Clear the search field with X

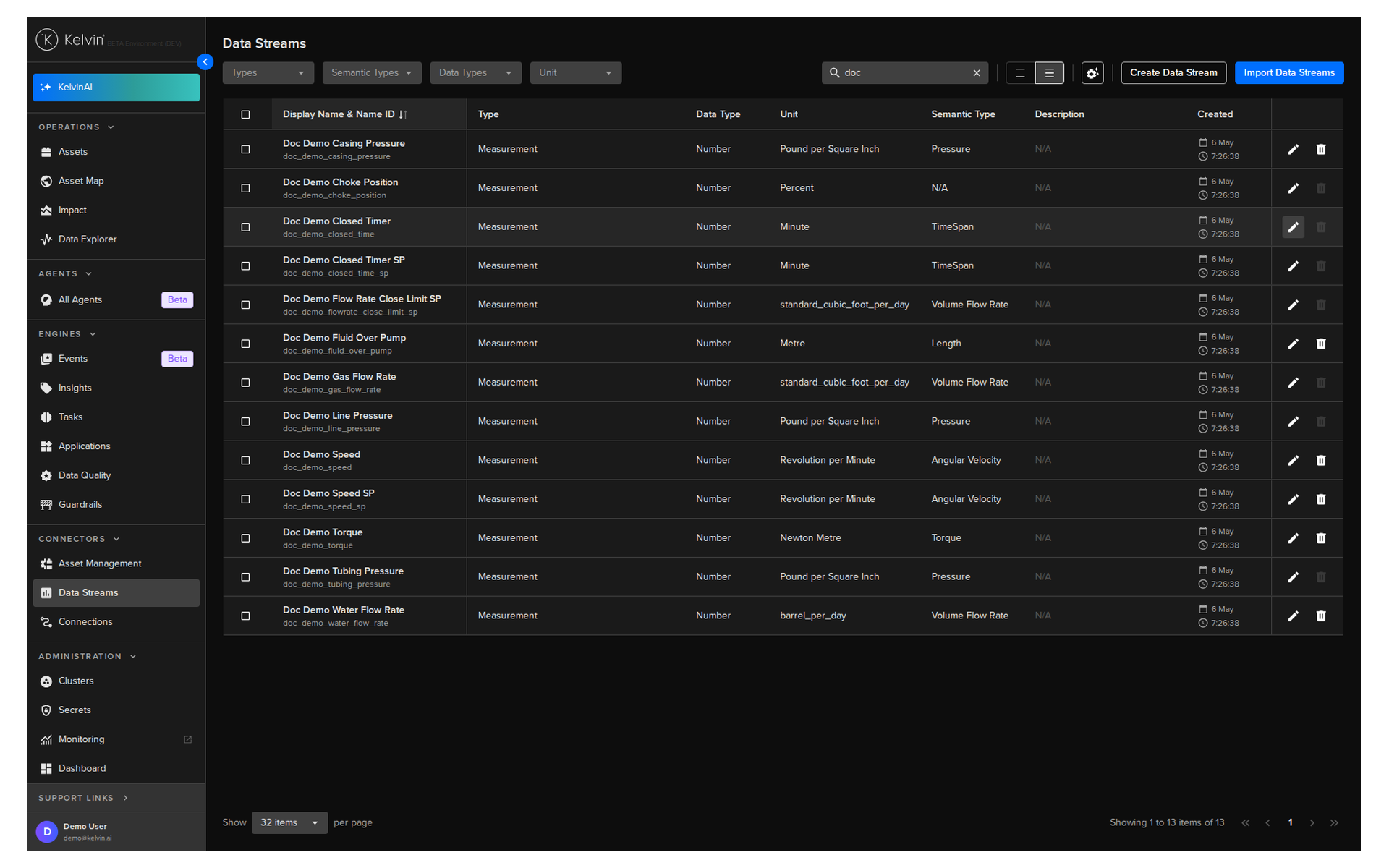tap(977, 73)
